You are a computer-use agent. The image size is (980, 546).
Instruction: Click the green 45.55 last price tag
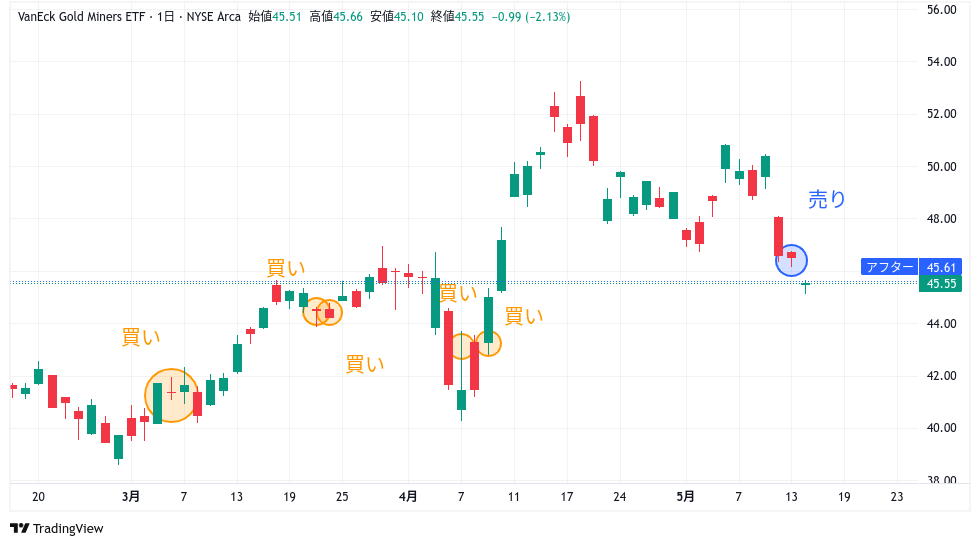pos(941,284)
